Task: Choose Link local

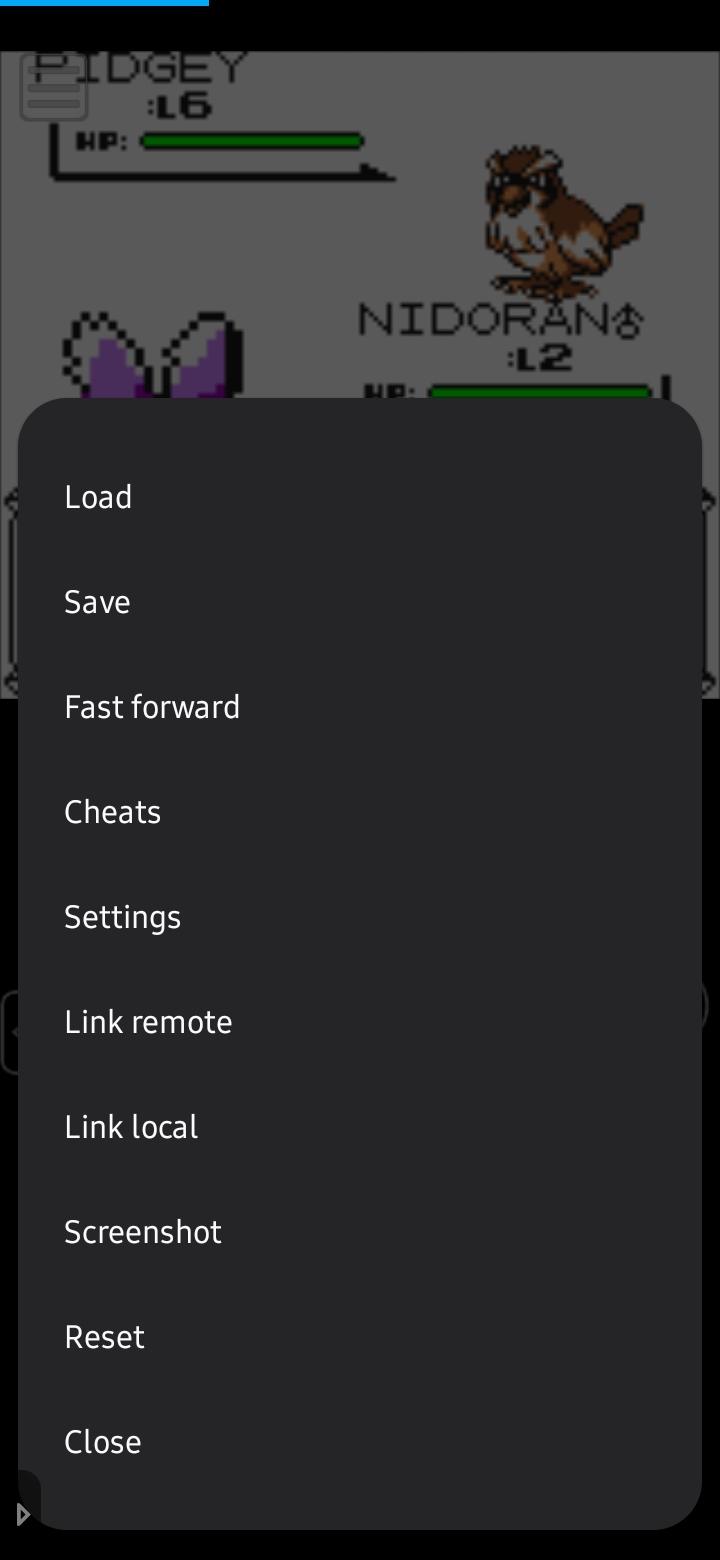Action: click(131, 1127)
